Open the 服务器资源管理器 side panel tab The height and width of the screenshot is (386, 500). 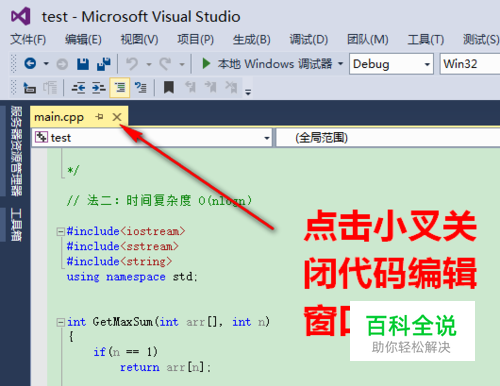click(16, 151)
